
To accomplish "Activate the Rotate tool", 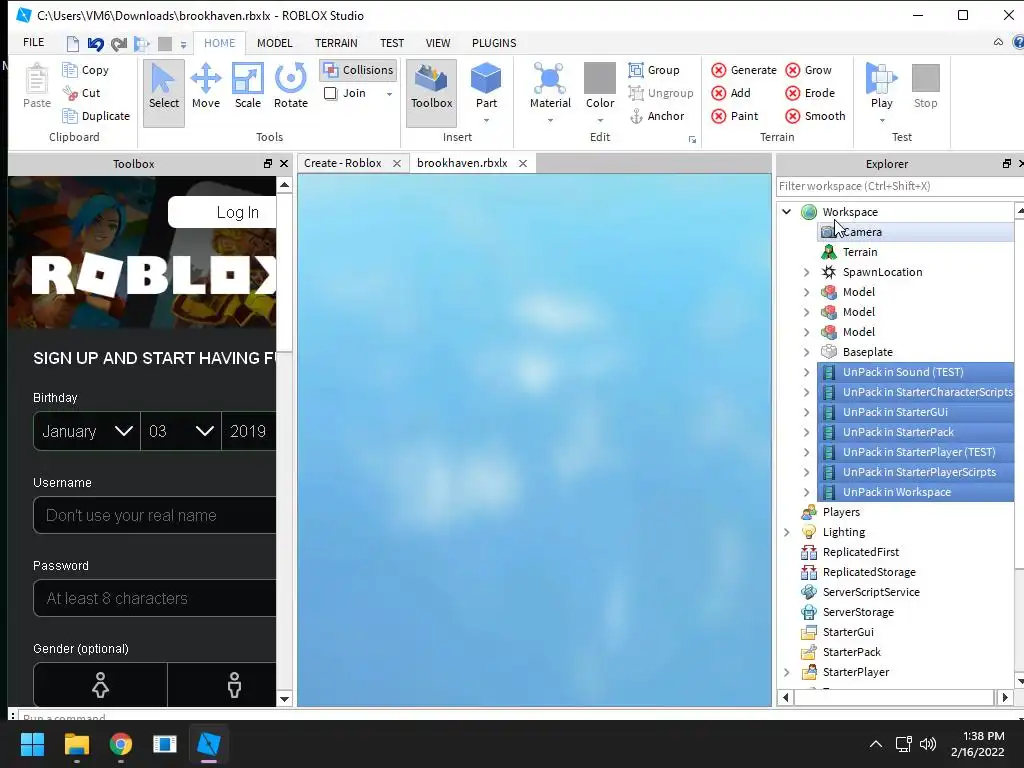I will pos(291,87).
